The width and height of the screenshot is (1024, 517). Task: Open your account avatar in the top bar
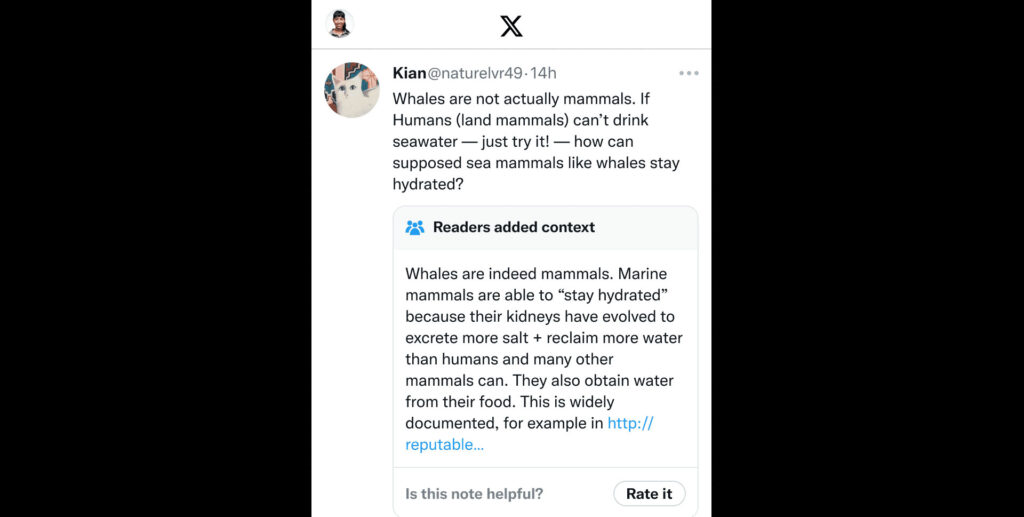point(340,24)
